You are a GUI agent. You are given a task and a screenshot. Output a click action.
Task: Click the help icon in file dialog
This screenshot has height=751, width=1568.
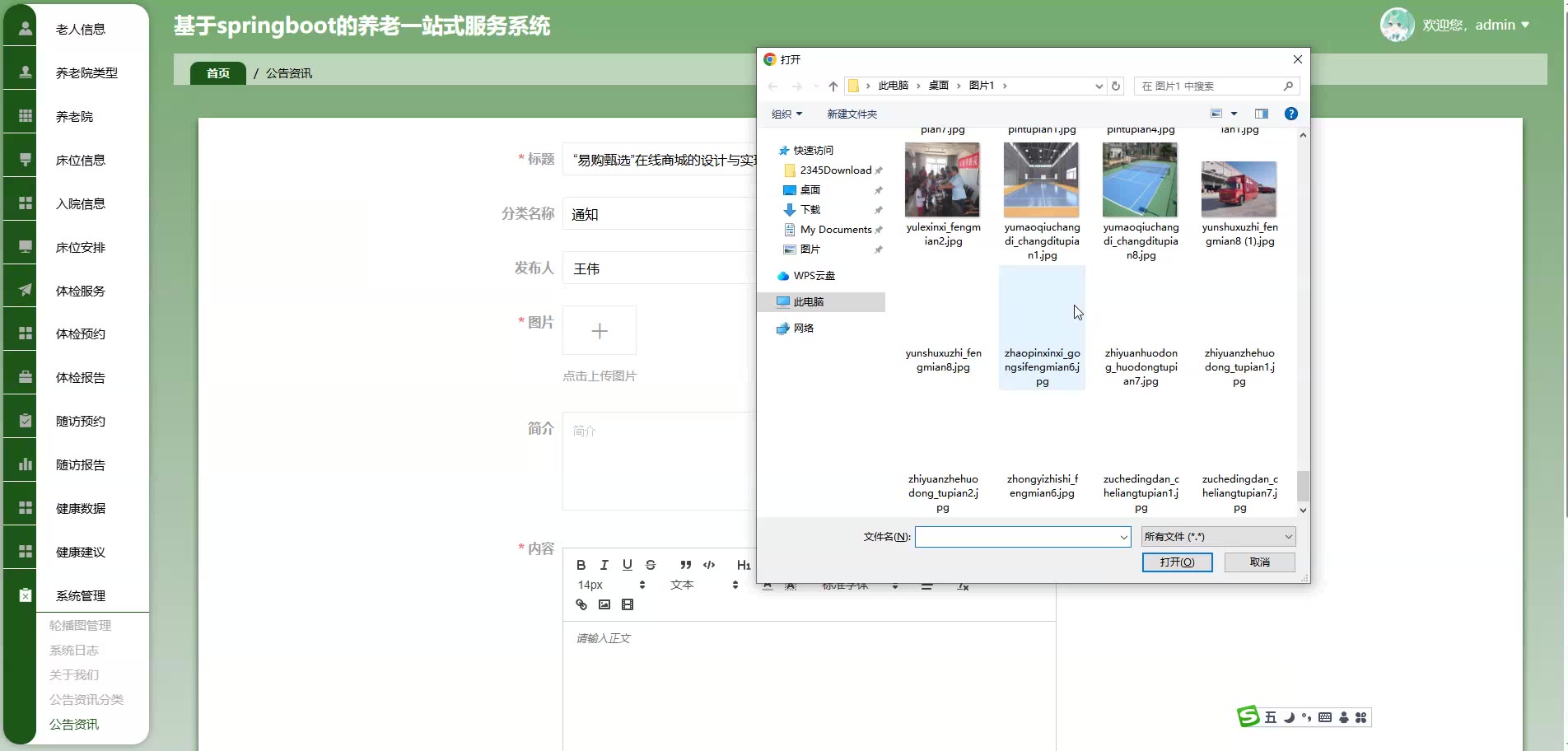point(1290,114)
